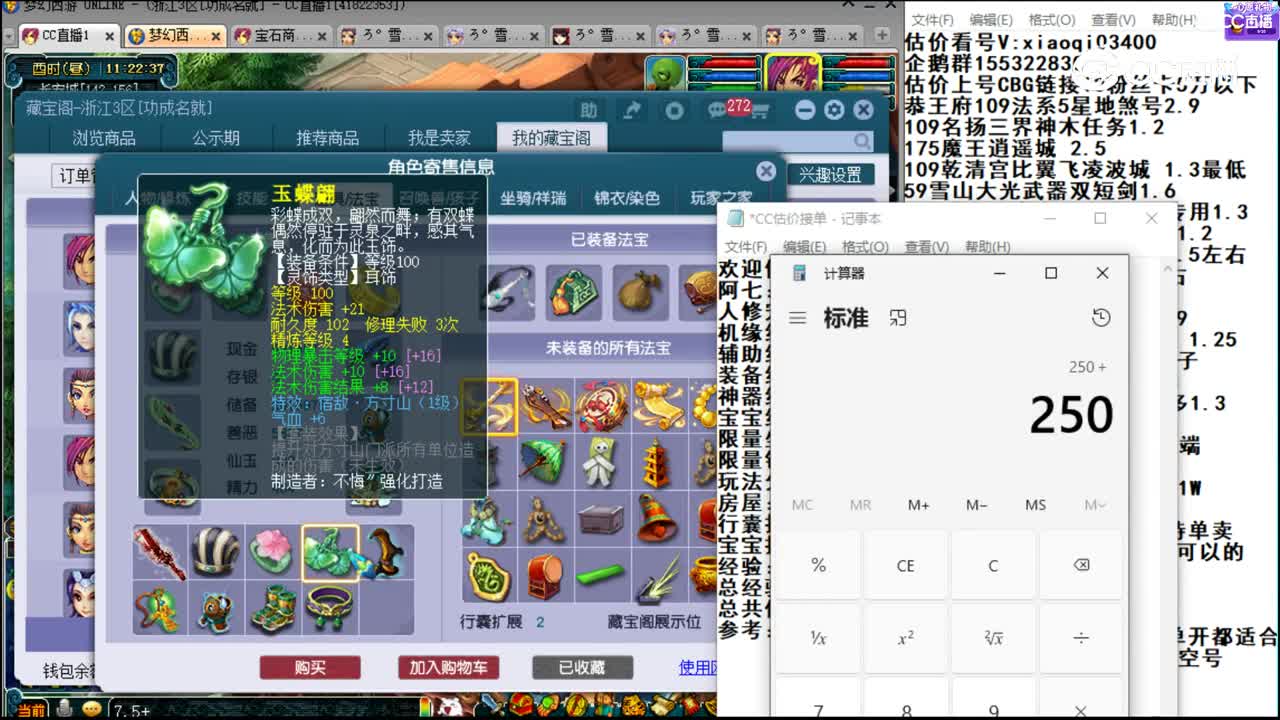Select the green umbrella magic treasure

coord(545,462)
